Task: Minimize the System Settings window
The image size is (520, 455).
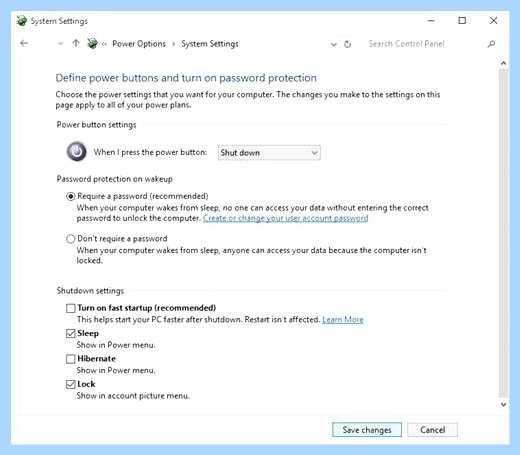Action: (x=431, y=21)
